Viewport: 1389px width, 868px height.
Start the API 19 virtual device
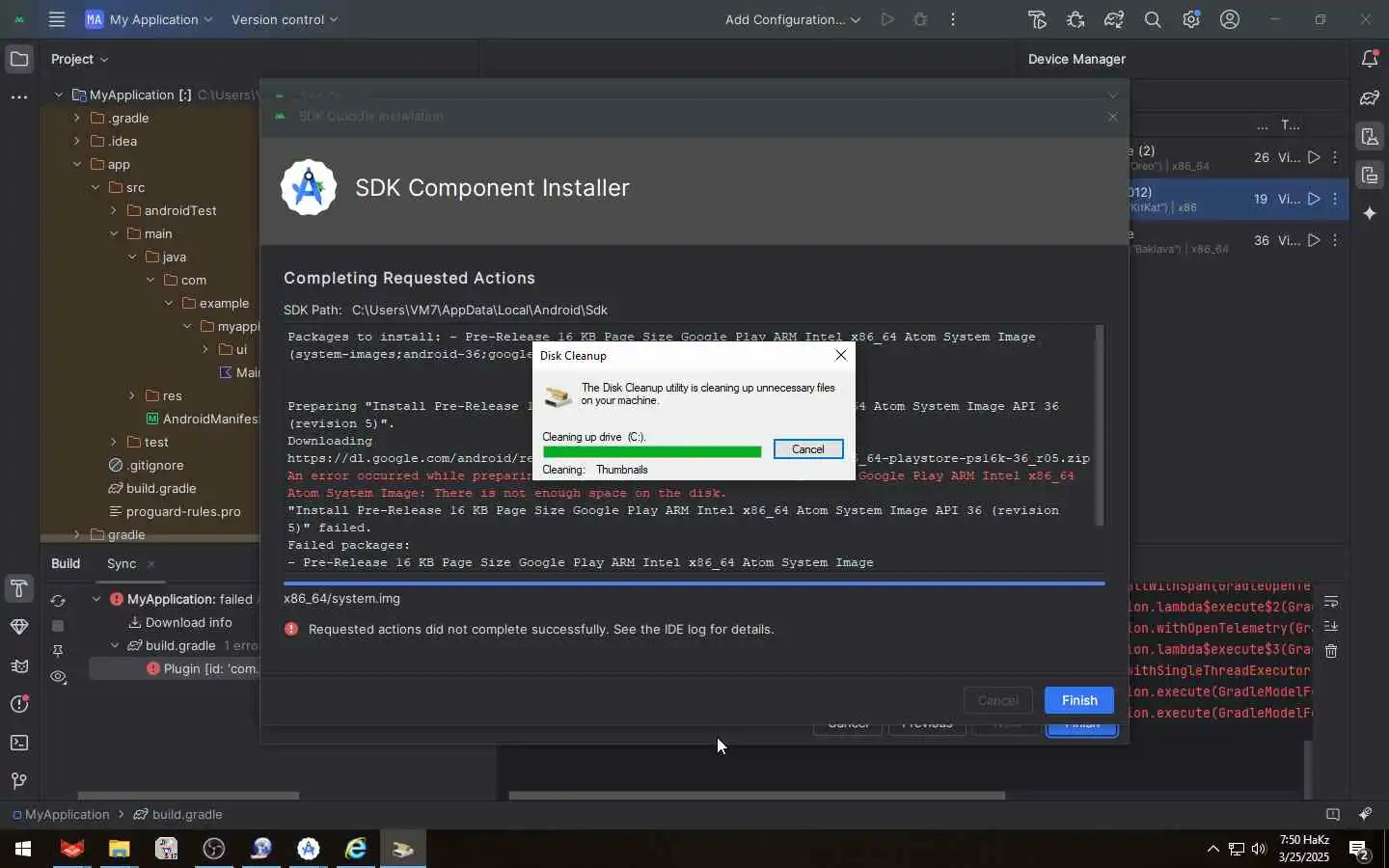click(x=1314, y=199)
